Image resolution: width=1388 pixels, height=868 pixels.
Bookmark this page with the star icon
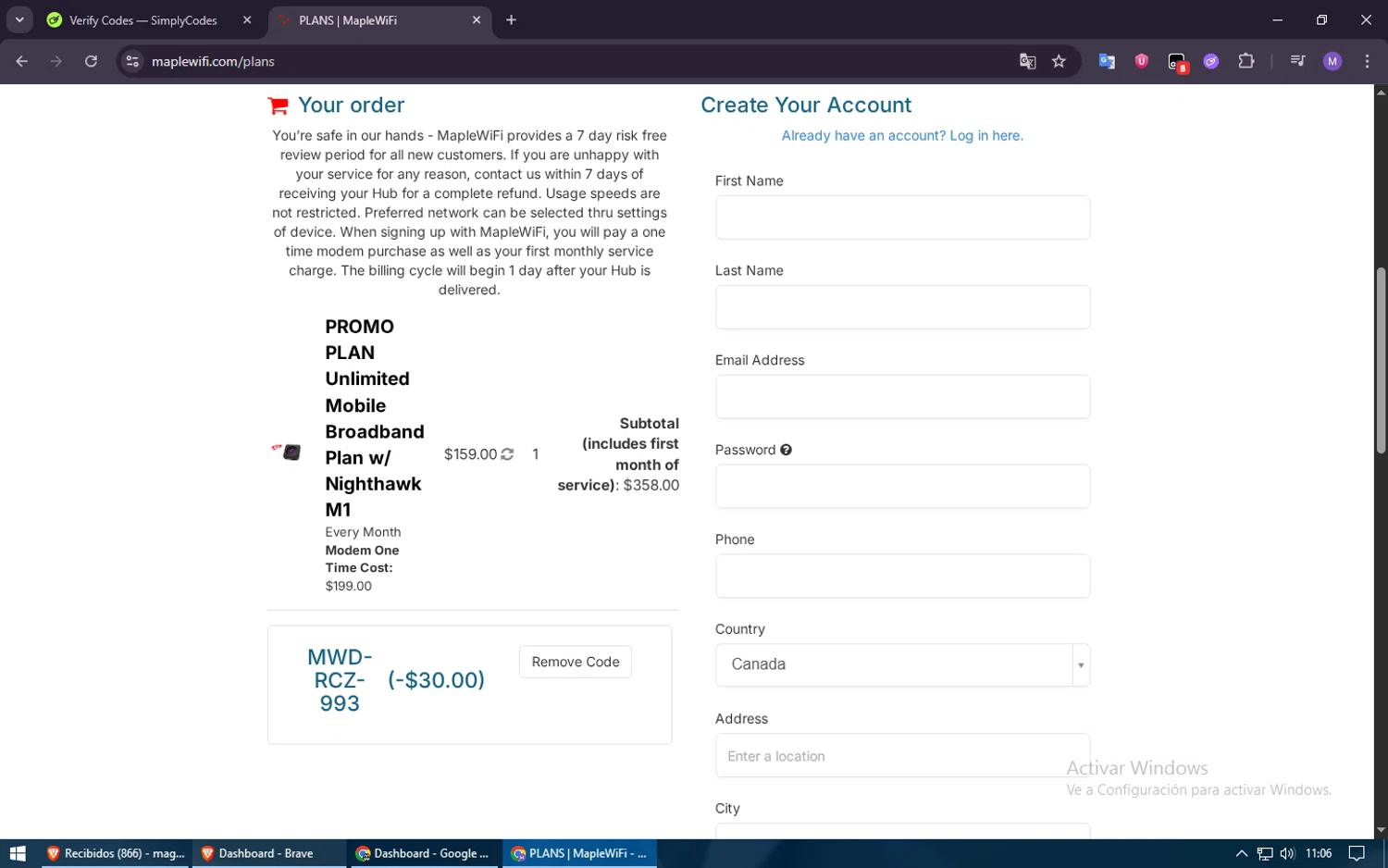(1059, 61)
